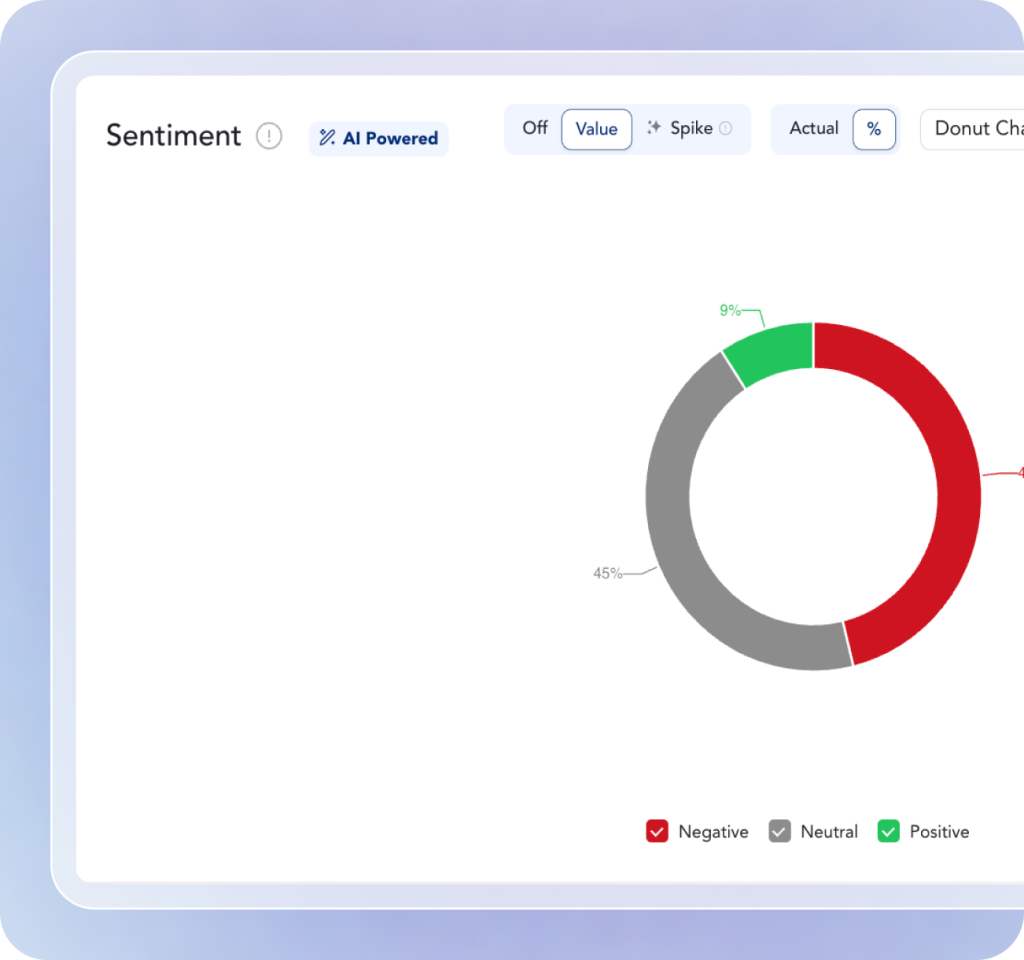Image resolution: width=1024 pixels, height=960 pixels.
Task: Click the magic wand icon in AI Powered badge
Action: (x=327, y=138)
